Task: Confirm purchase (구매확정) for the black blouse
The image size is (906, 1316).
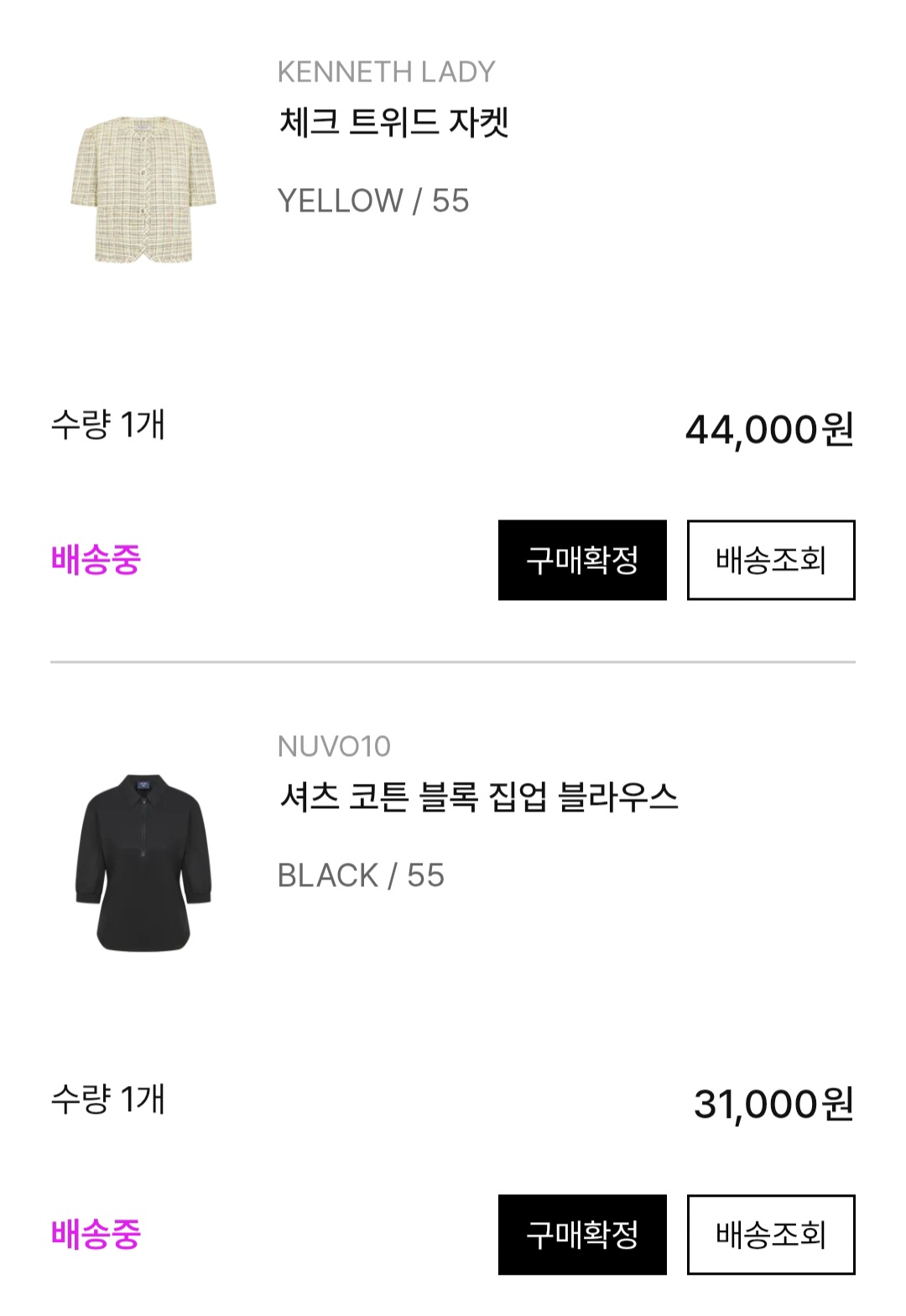Action: pos(582,1235)
